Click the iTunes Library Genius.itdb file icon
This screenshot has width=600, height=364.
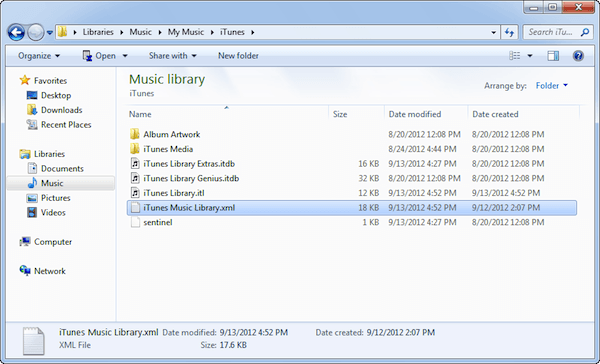pyautogui.click(x=135, y=178)
